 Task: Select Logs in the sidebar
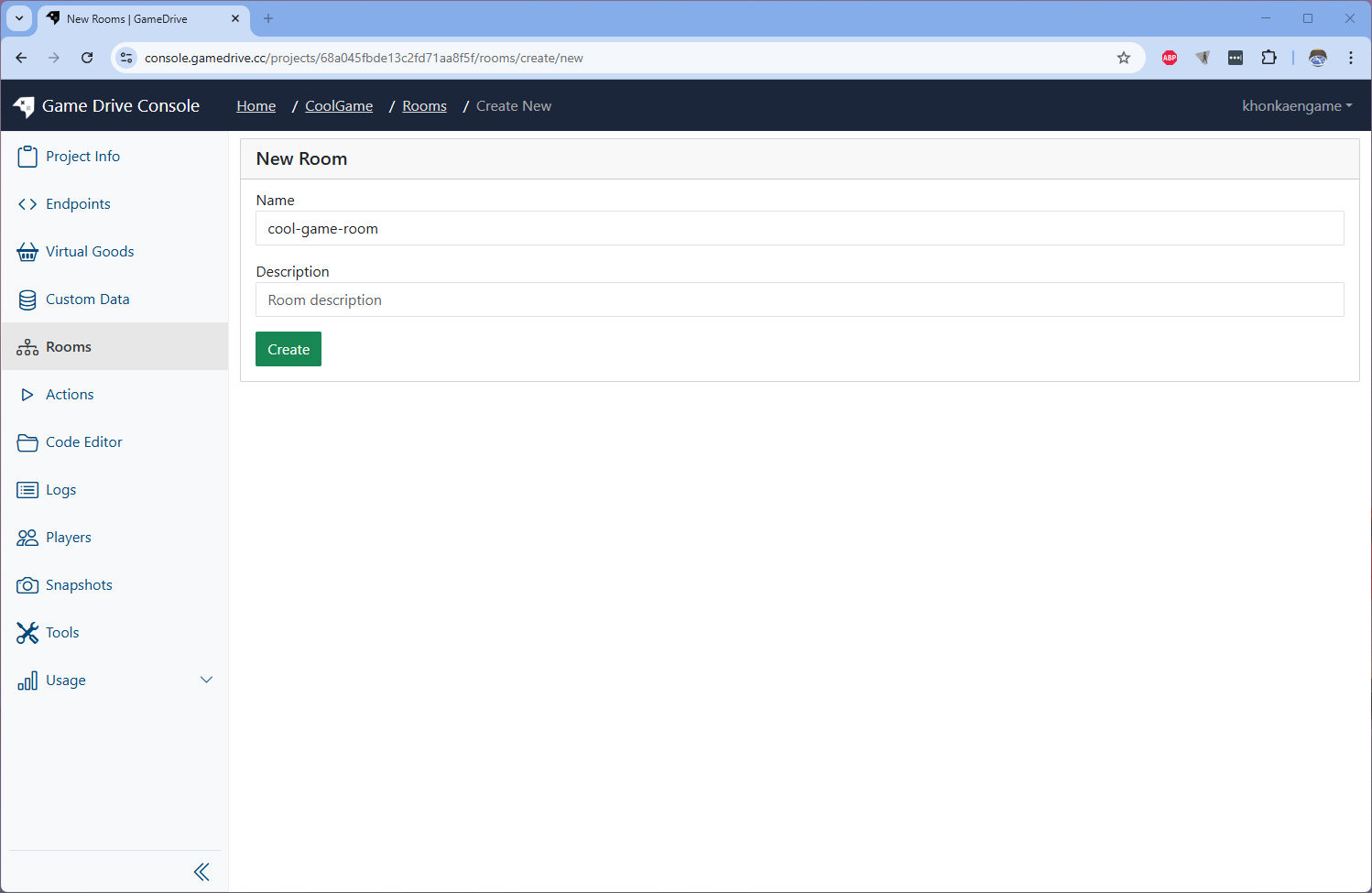(60, 490)
